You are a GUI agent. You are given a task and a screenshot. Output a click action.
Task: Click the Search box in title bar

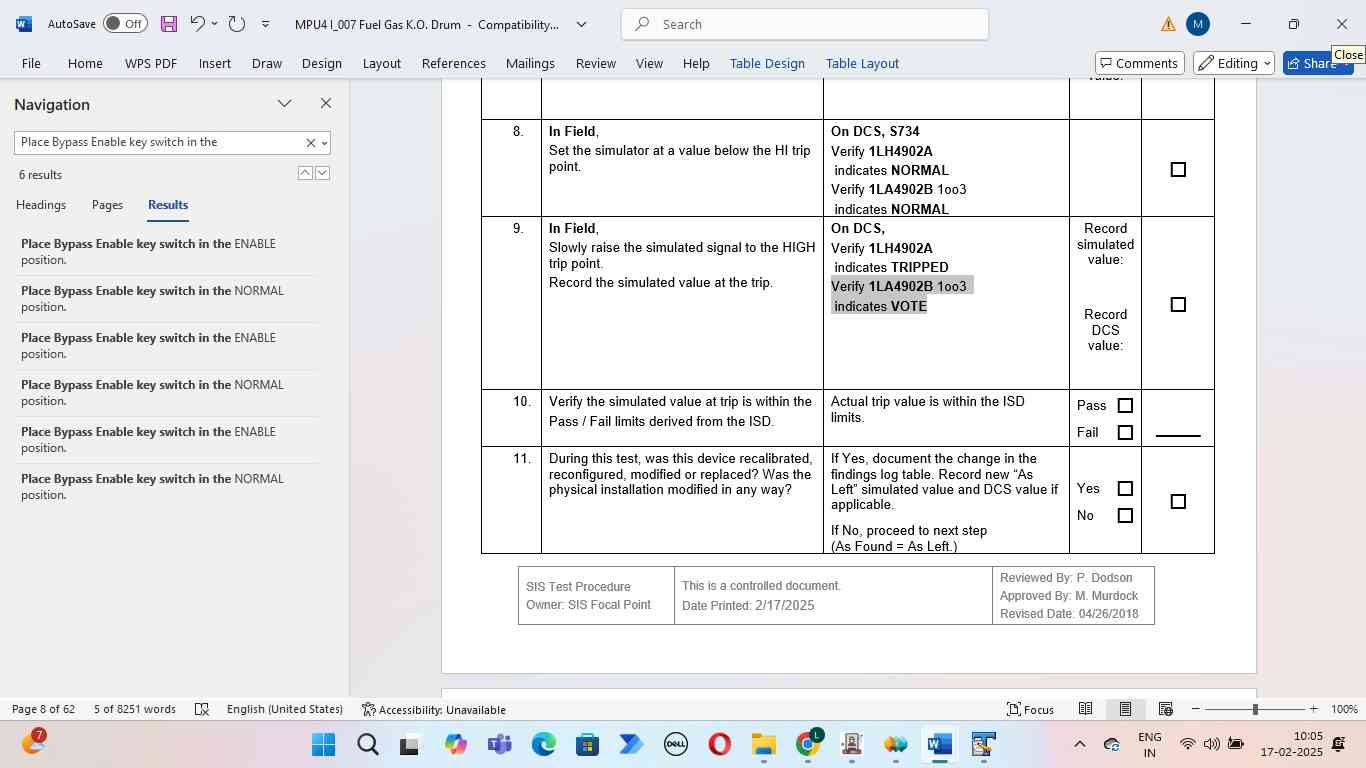pyautogui.click(x=805, y=24)
